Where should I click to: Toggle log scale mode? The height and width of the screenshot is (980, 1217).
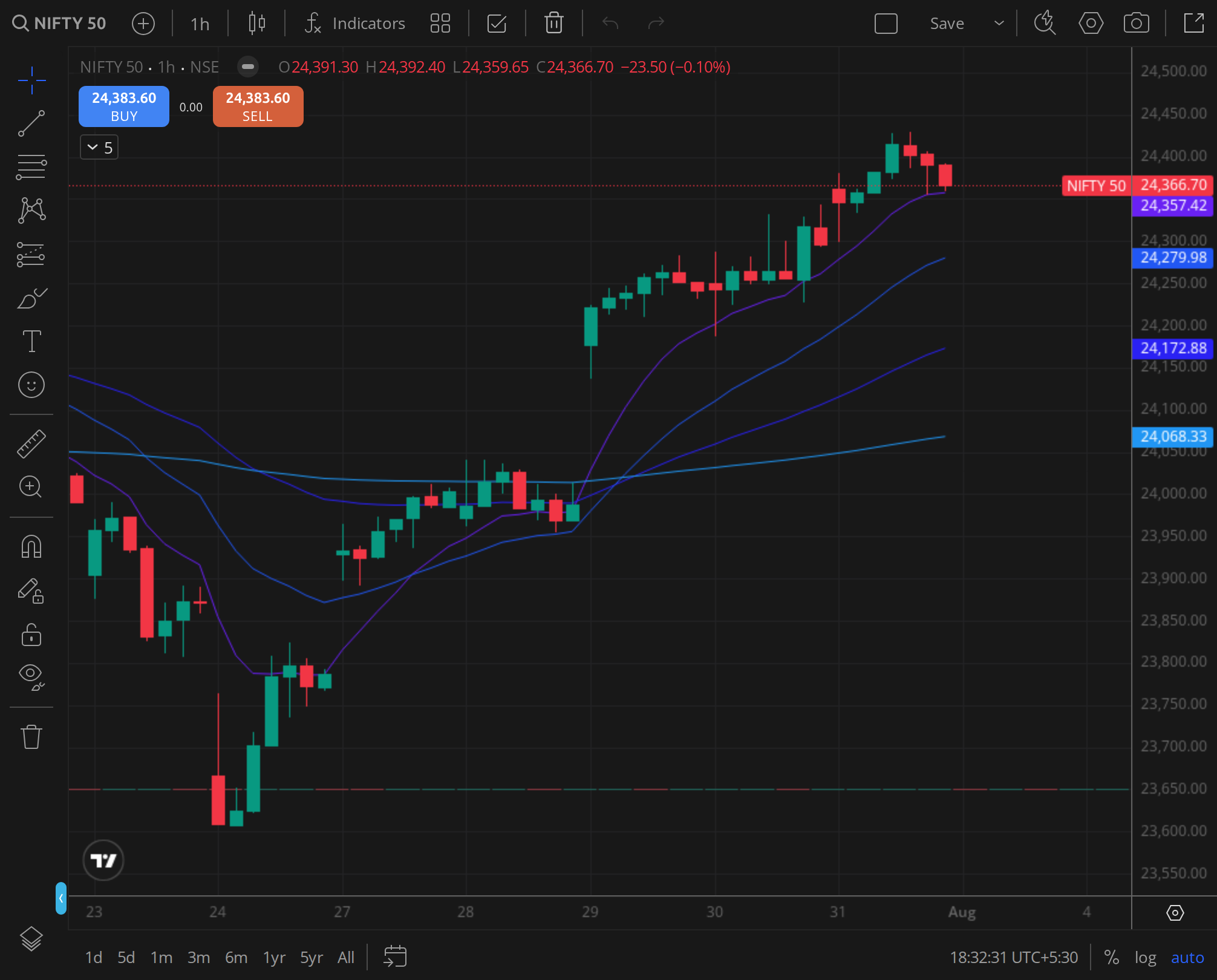(x=1145, y=958)
